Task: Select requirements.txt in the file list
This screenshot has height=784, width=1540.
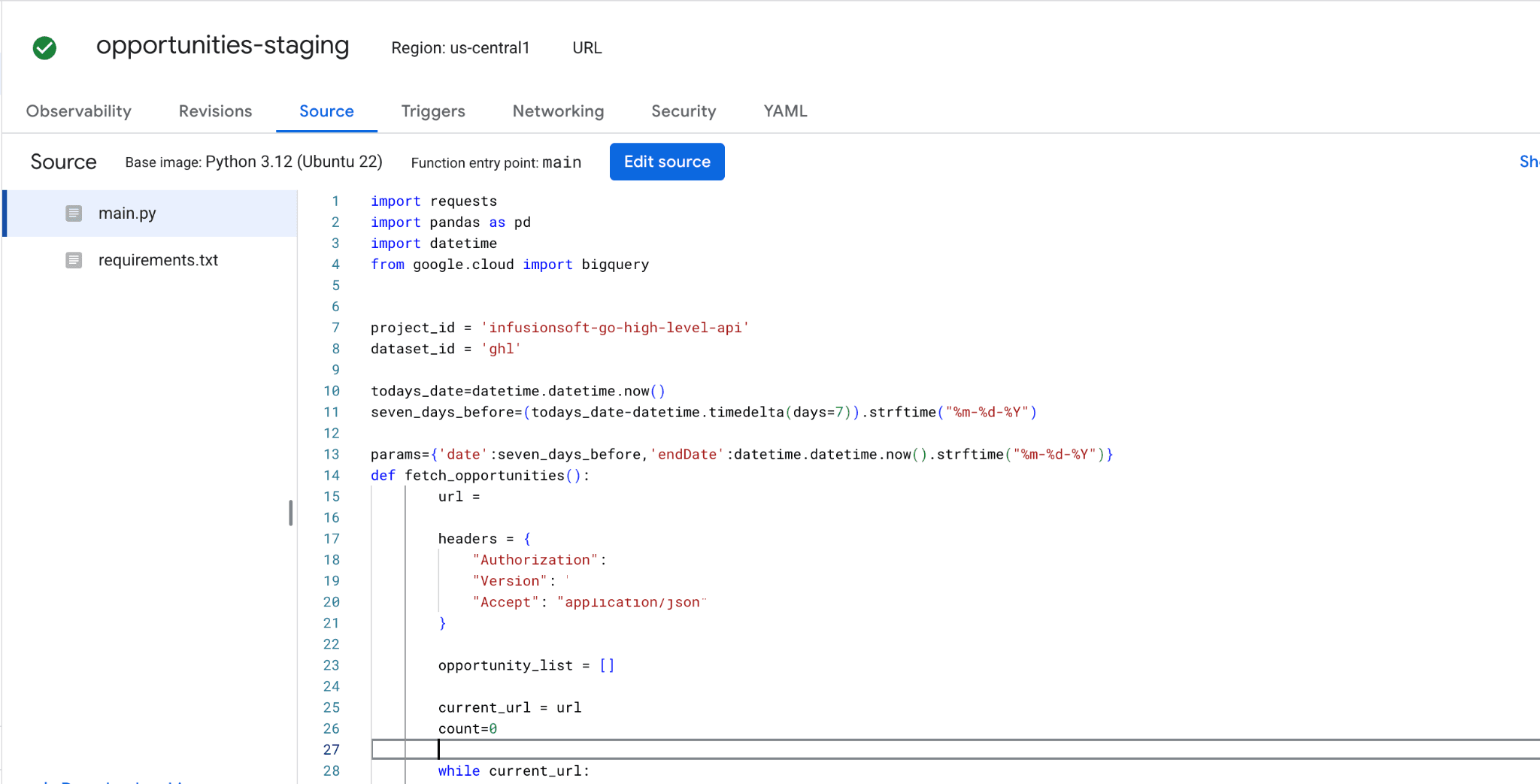Action: click(158, 259)
